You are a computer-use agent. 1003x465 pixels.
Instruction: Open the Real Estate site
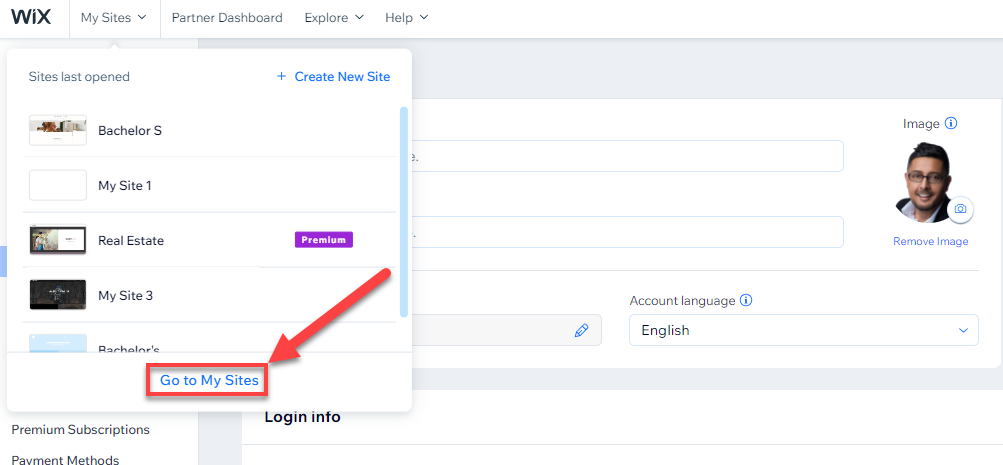pos(209,240)
